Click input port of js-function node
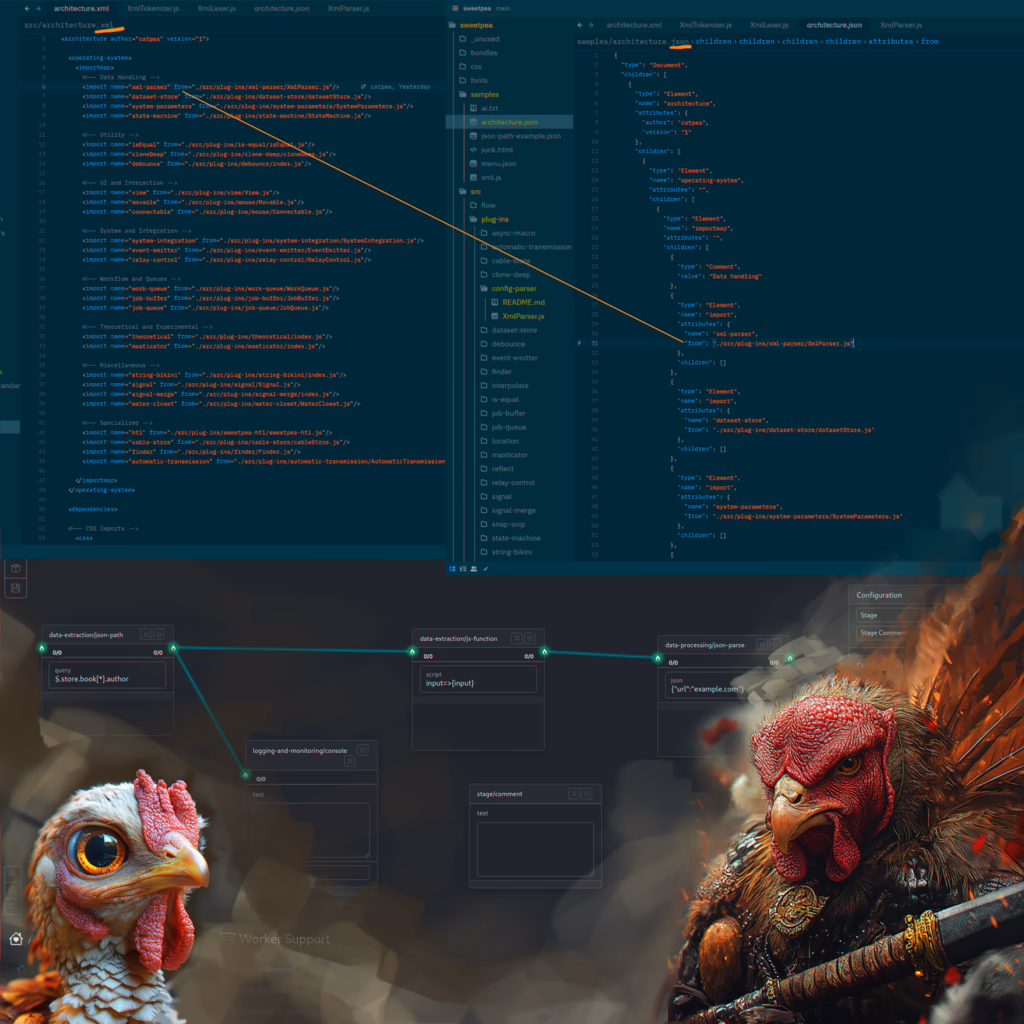The width and height of the screenshot is (1024, 1024). pyautogui.click(x=412, y=651)
